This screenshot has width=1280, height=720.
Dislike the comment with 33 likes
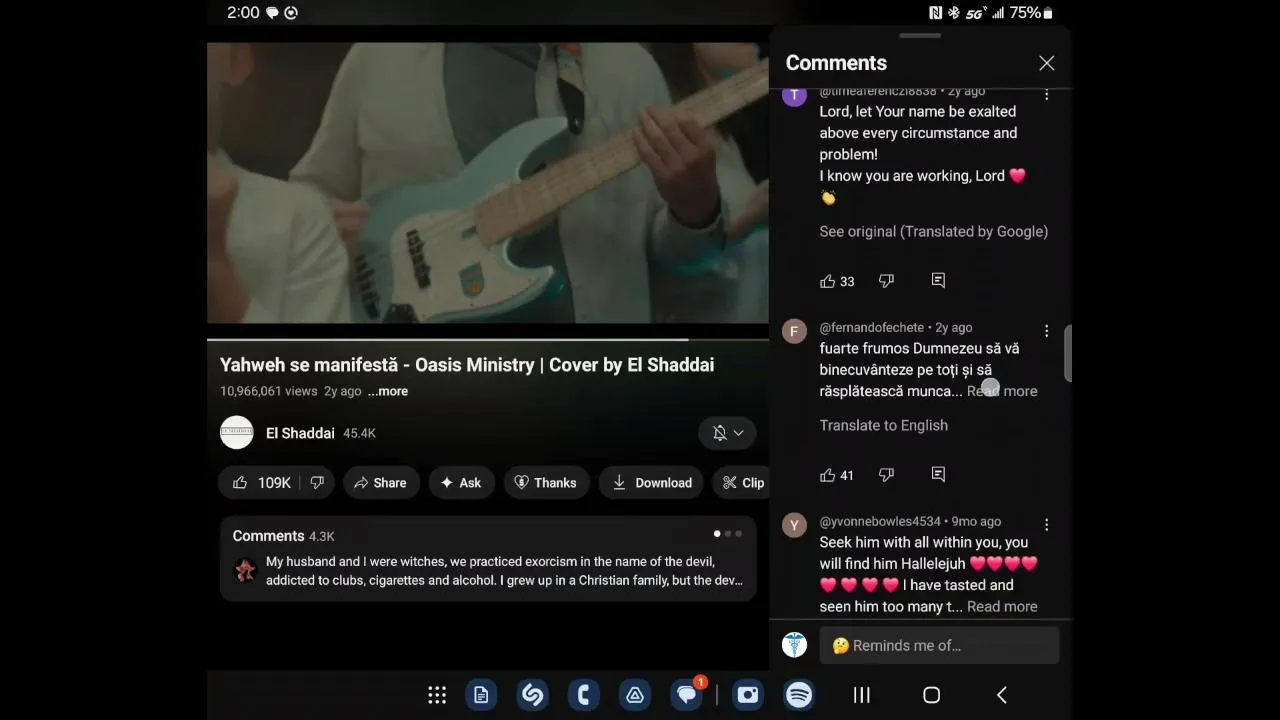[886, 281]
